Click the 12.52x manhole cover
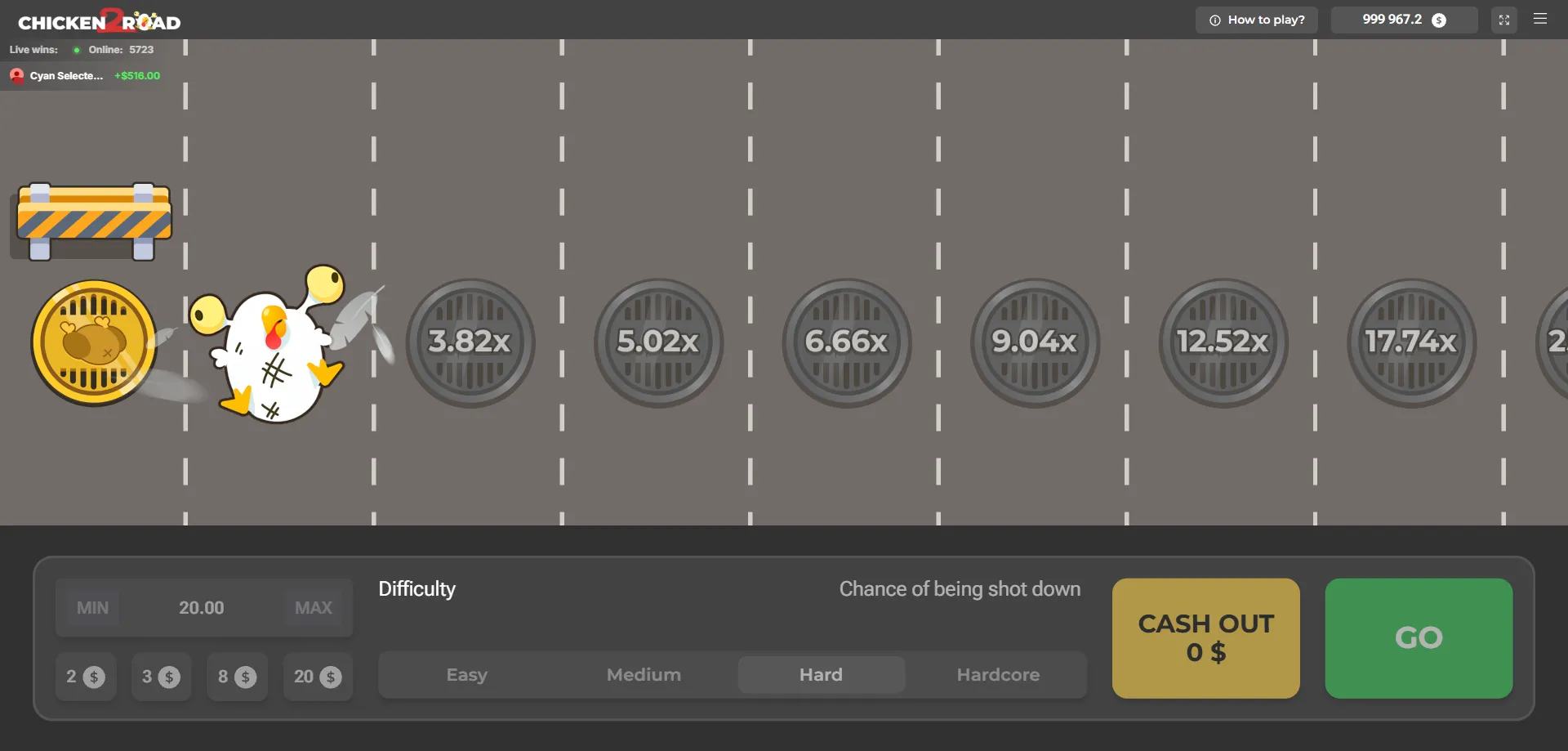1568x751 pixels. coord(1223,342)
